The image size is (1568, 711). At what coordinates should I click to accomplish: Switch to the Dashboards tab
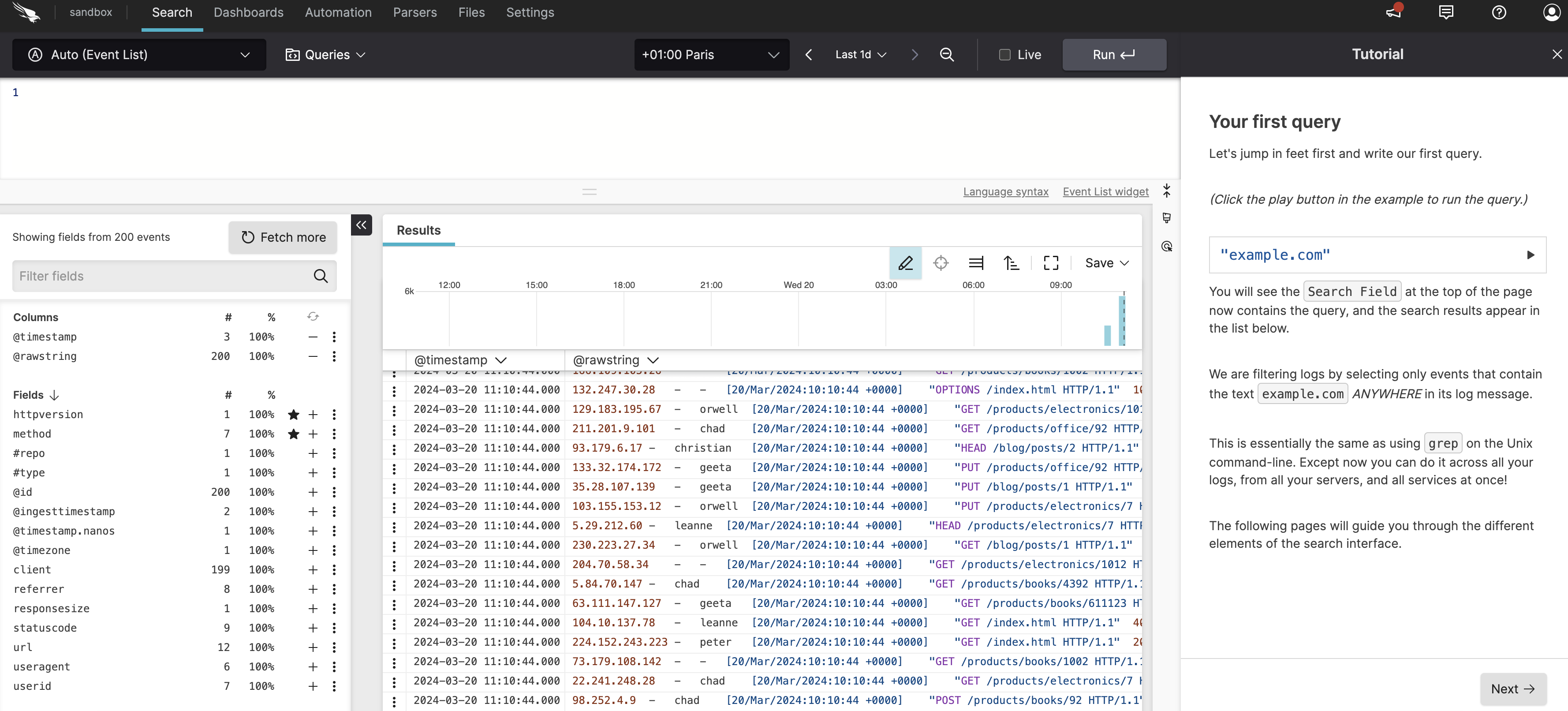248,13
